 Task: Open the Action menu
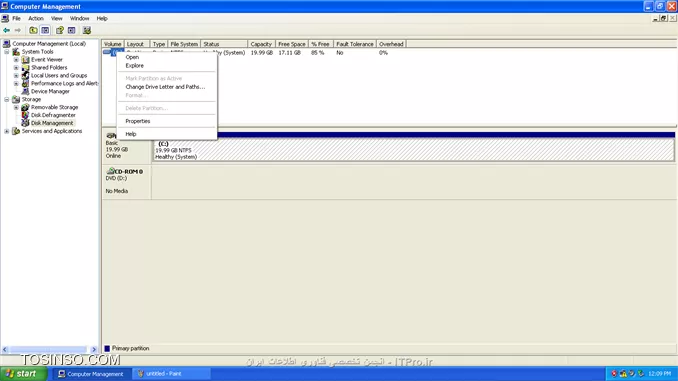(36, 19)
